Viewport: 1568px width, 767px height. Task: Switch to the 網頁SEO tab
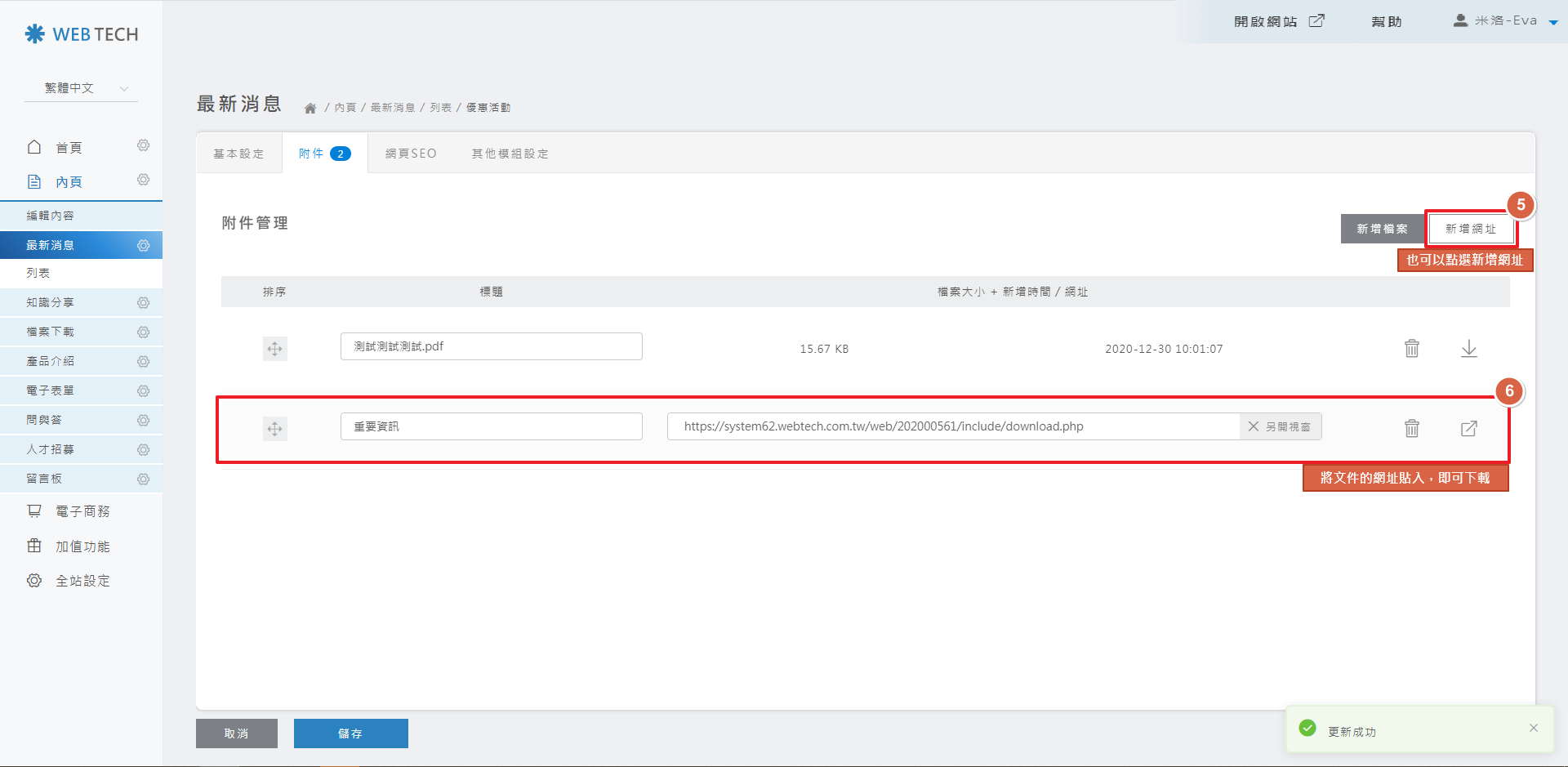coord(411,154)
